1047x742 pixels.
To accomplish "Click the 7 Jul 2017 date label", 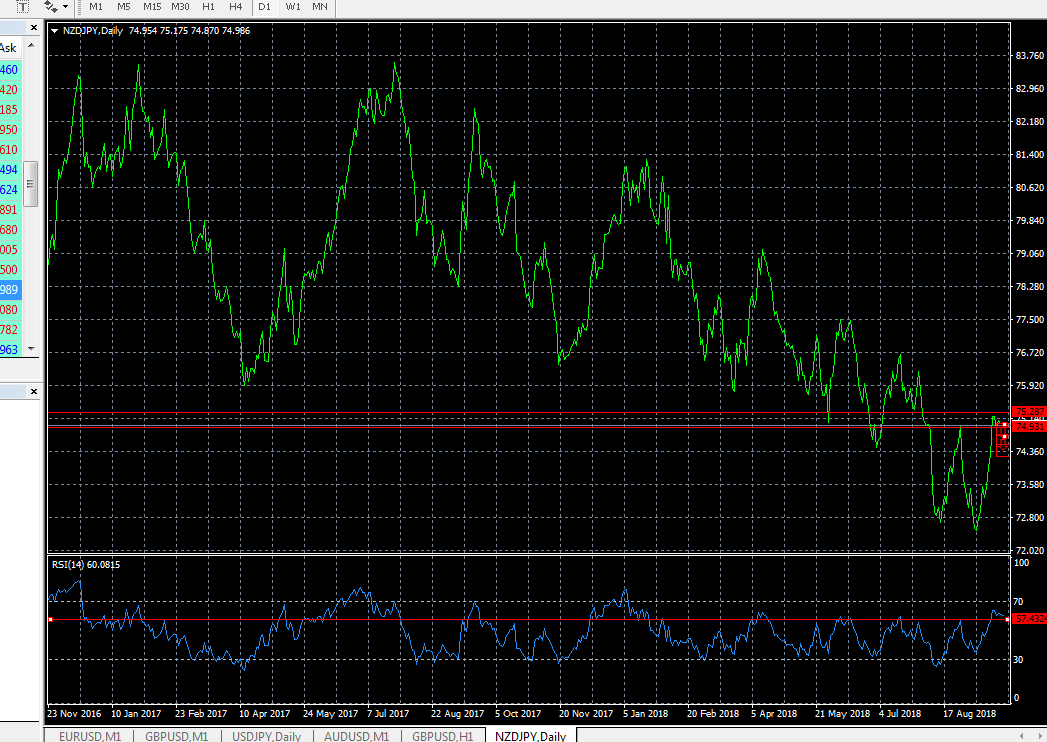I will click(388, 714).
